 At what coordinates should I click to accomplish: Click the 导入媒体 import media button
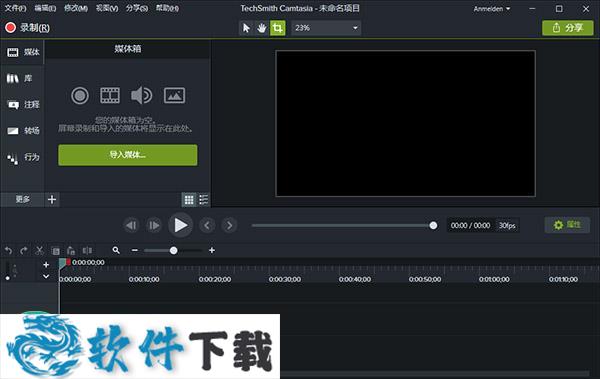pyautogui.click(x=128, y=155)
